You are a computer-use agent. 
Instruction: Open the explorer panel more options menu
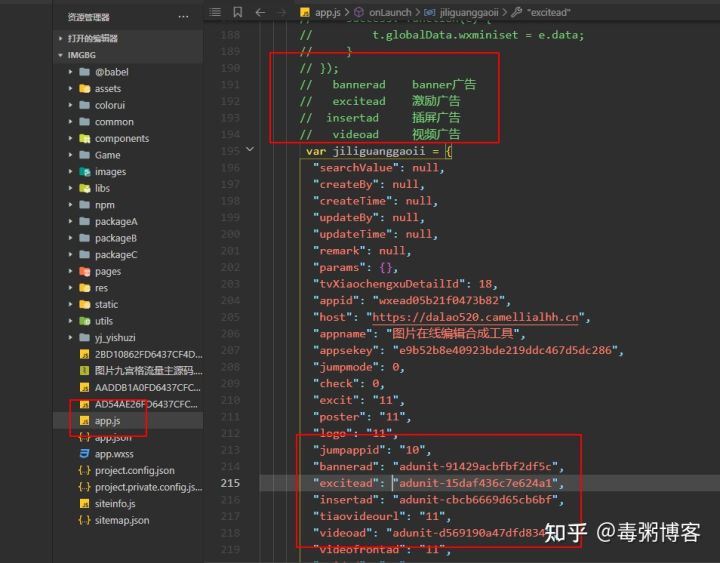(x=183, y=17)
